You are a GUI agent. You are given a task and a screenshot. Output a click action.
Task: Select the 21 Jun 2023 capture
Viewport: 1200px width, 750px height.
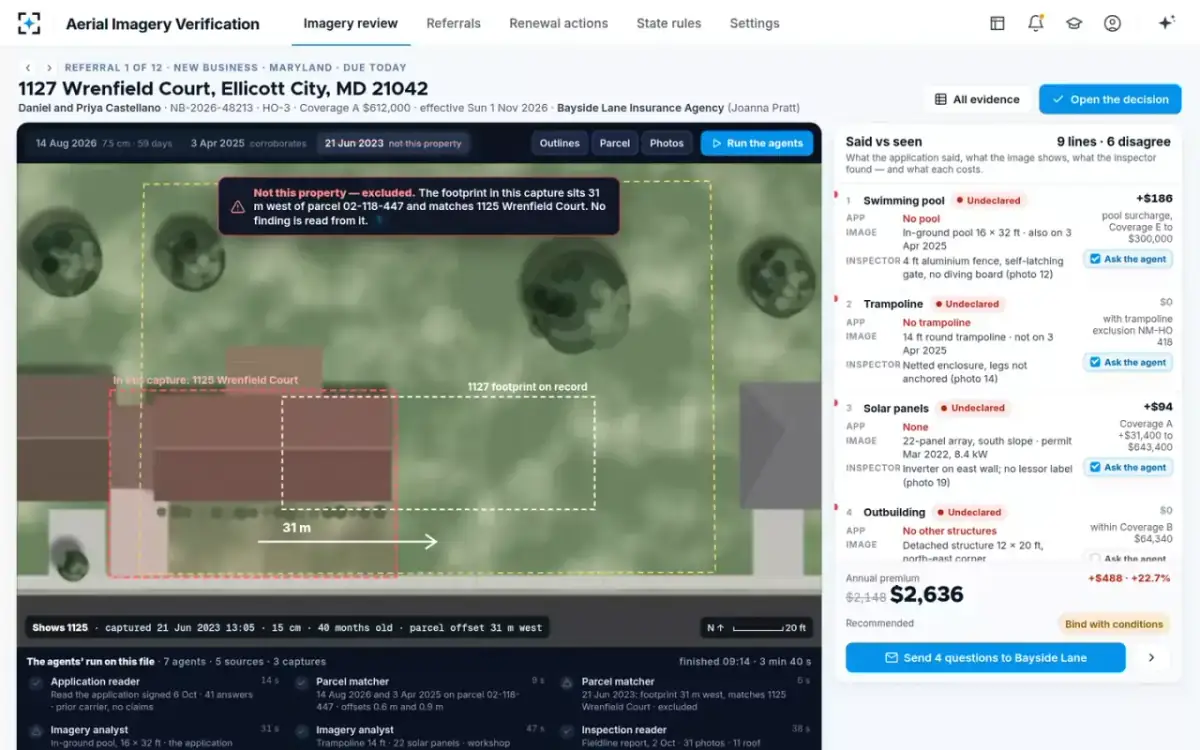(392, 143)
